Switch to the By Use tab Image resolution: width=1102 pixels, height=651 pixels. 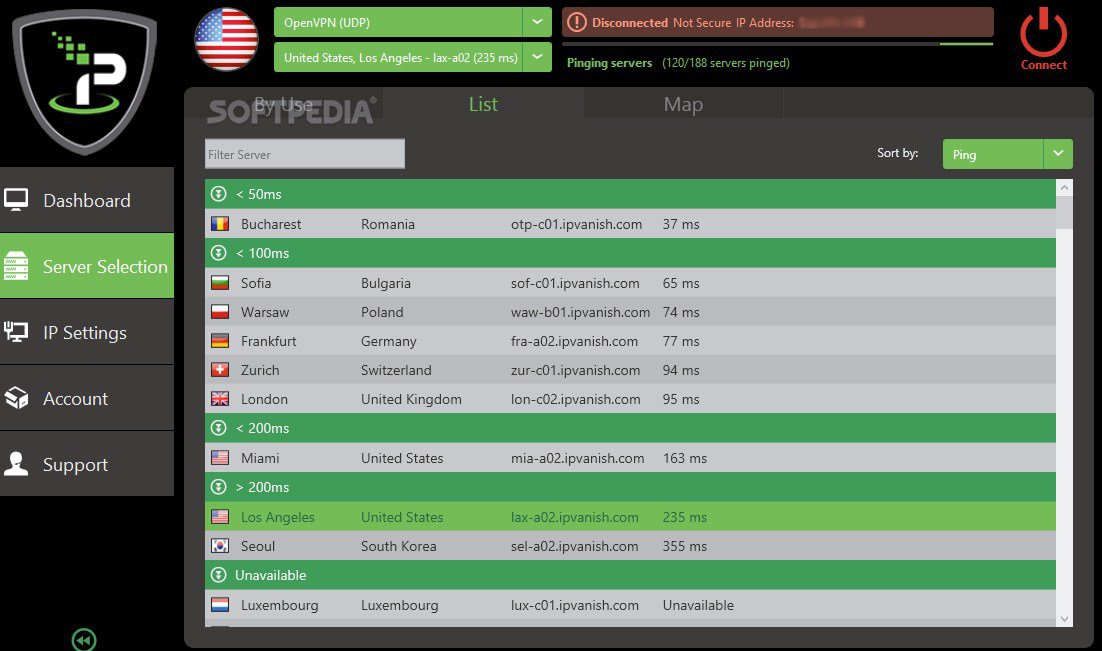[x=283, y=104]
